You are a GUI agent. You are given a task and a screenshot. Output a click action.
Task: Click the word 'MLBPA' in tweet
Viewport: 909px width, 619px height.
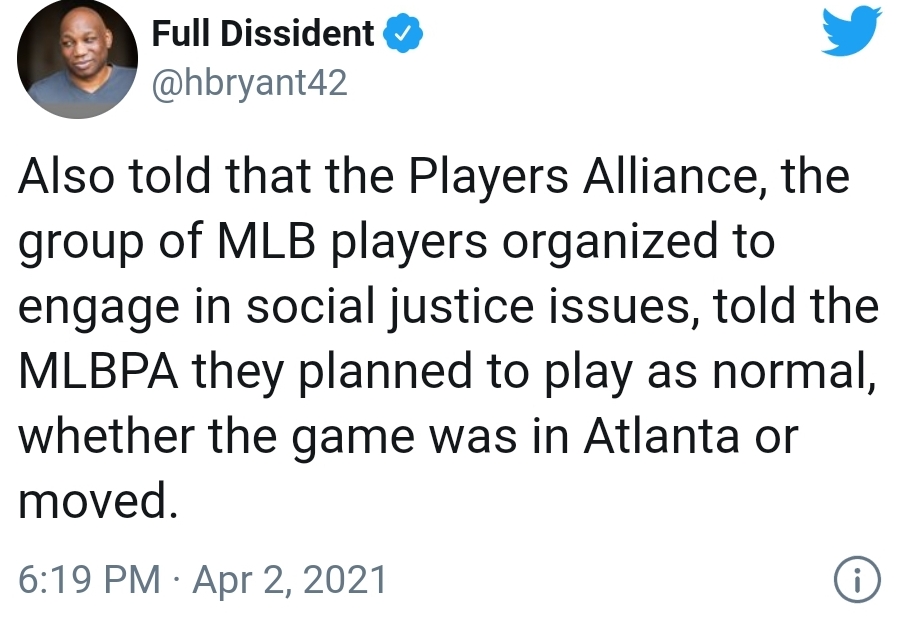point(98,371)
